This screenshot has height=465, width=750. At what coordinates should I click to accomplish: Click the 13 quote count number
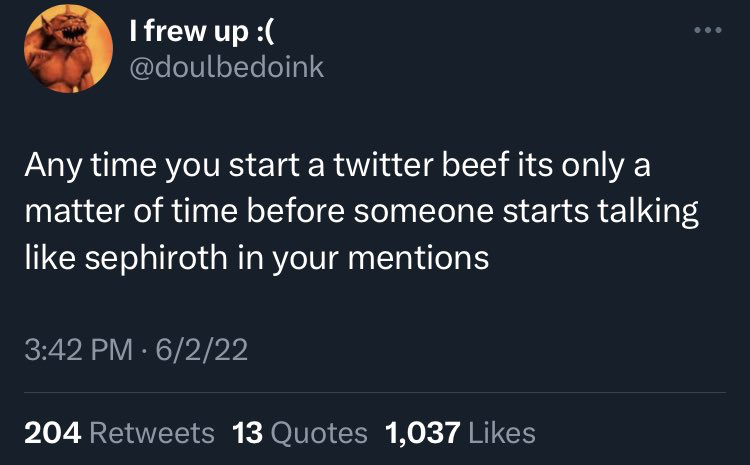pyautogui.click(x=247, y=432)
